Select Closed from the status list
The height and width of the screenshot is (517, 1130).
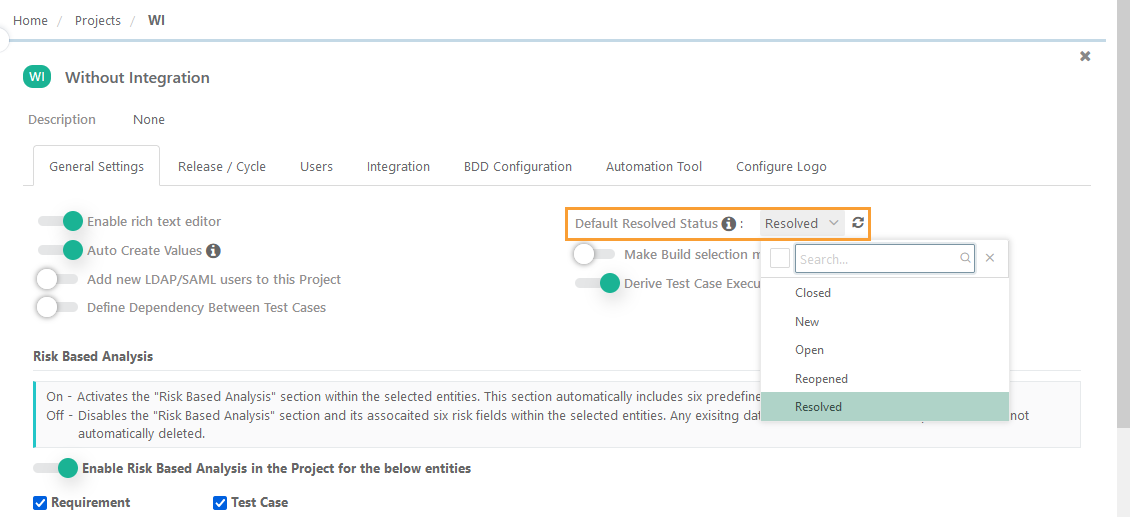point(813,293)
